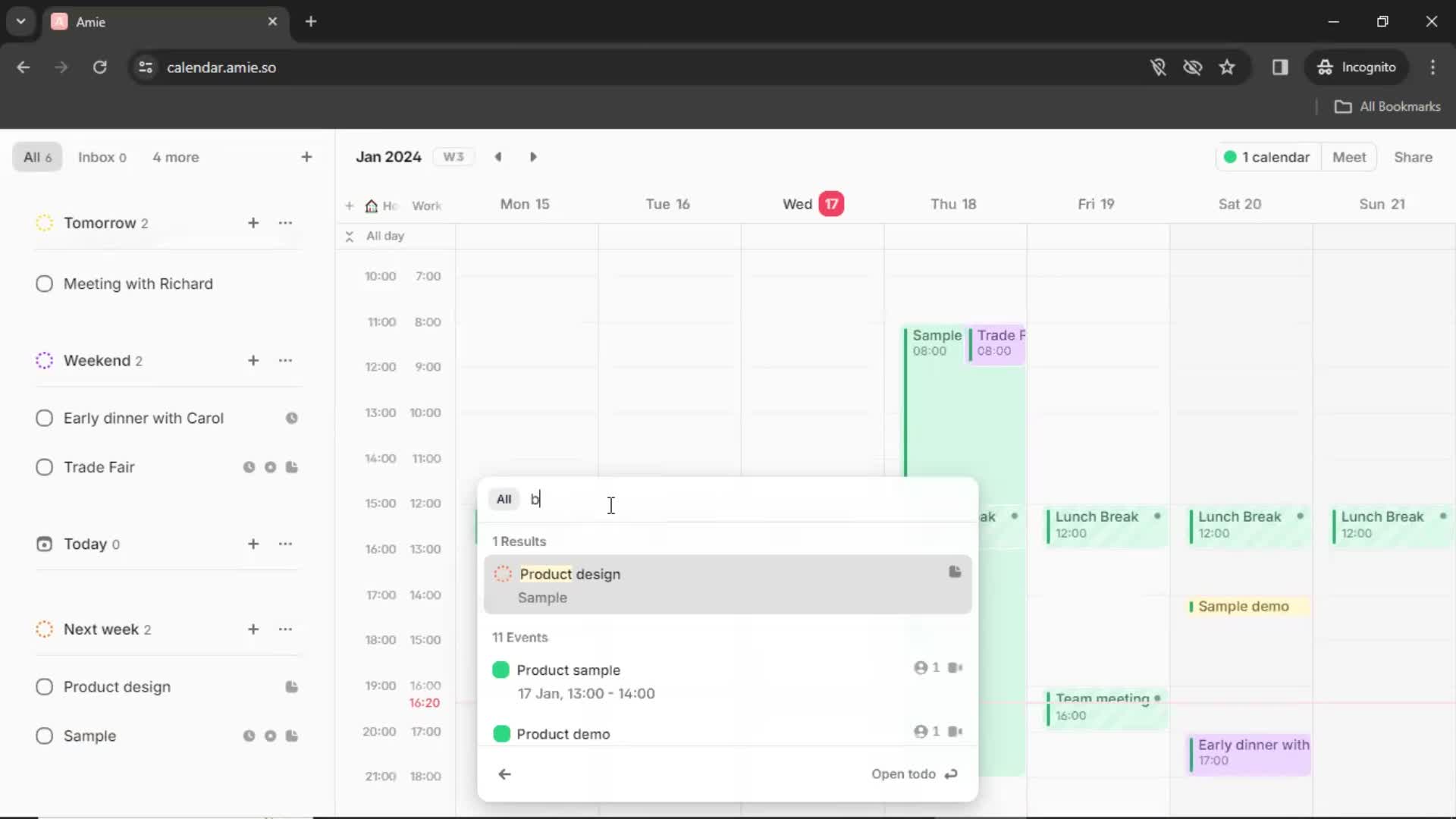Toggle the checkbox for Product design todo
This screenshot has width=1456, height=819.
[x=502, y=573]
